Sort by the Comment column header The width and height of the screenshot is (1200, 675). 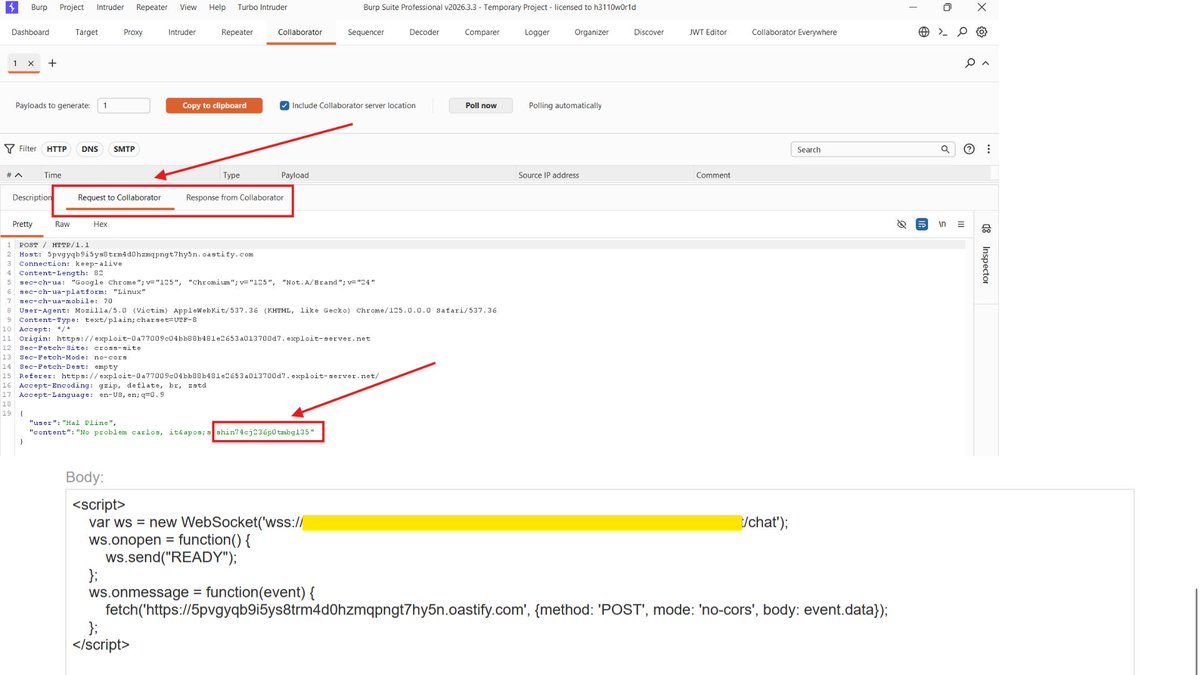pyautogui.click(x=713, y=175)
